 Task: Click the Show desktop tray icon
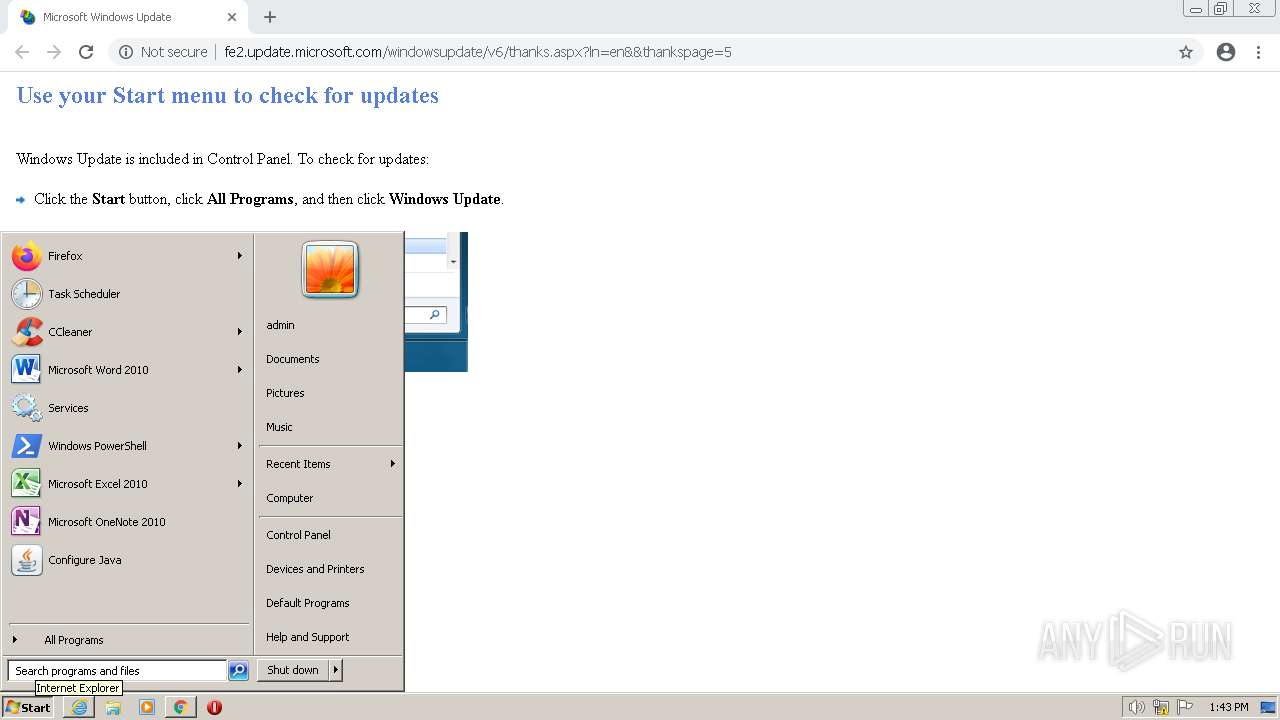[x=1268, y=707]
